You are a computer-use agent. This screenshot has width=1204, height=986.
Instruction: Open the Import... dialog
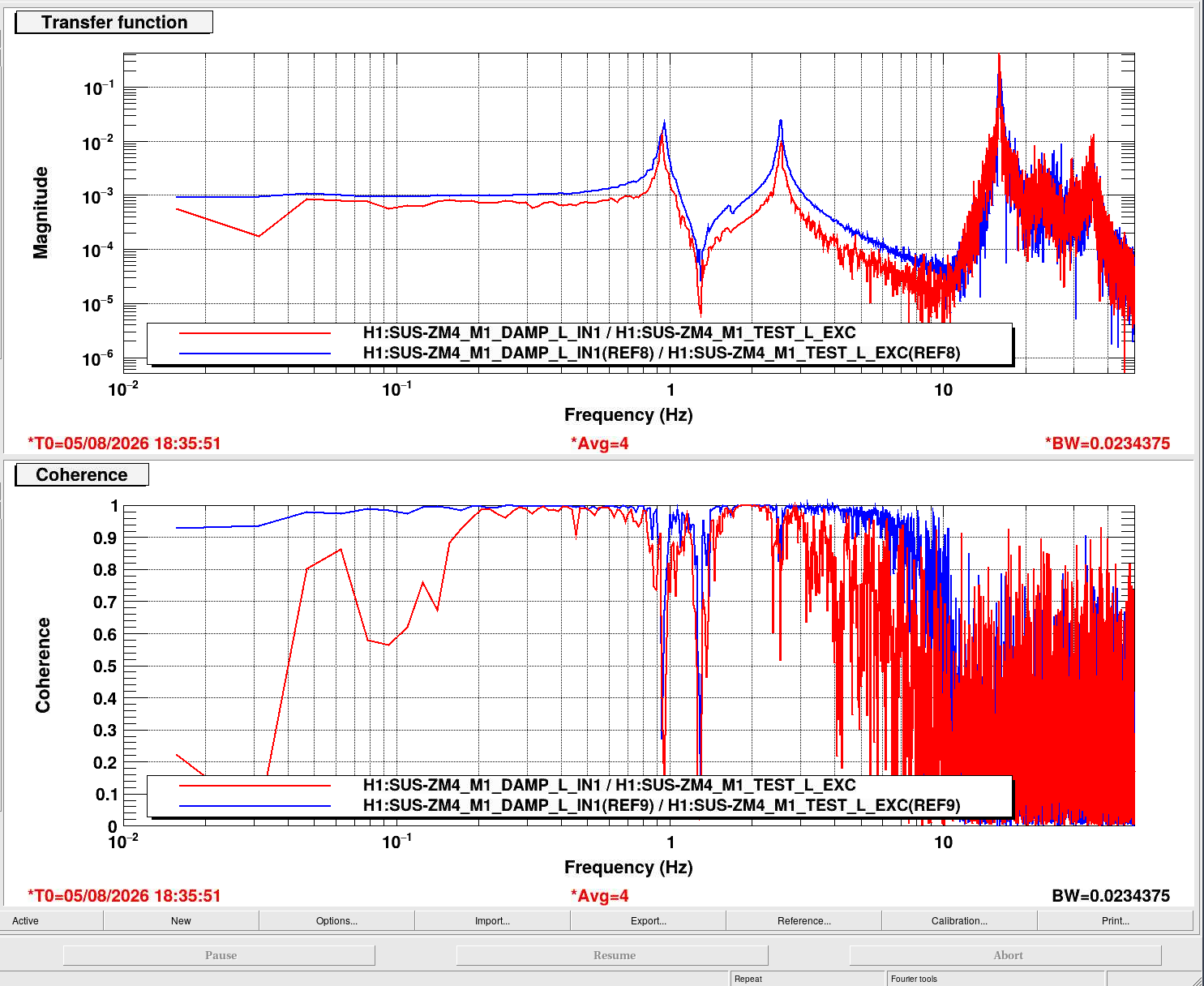coord(492,920)
